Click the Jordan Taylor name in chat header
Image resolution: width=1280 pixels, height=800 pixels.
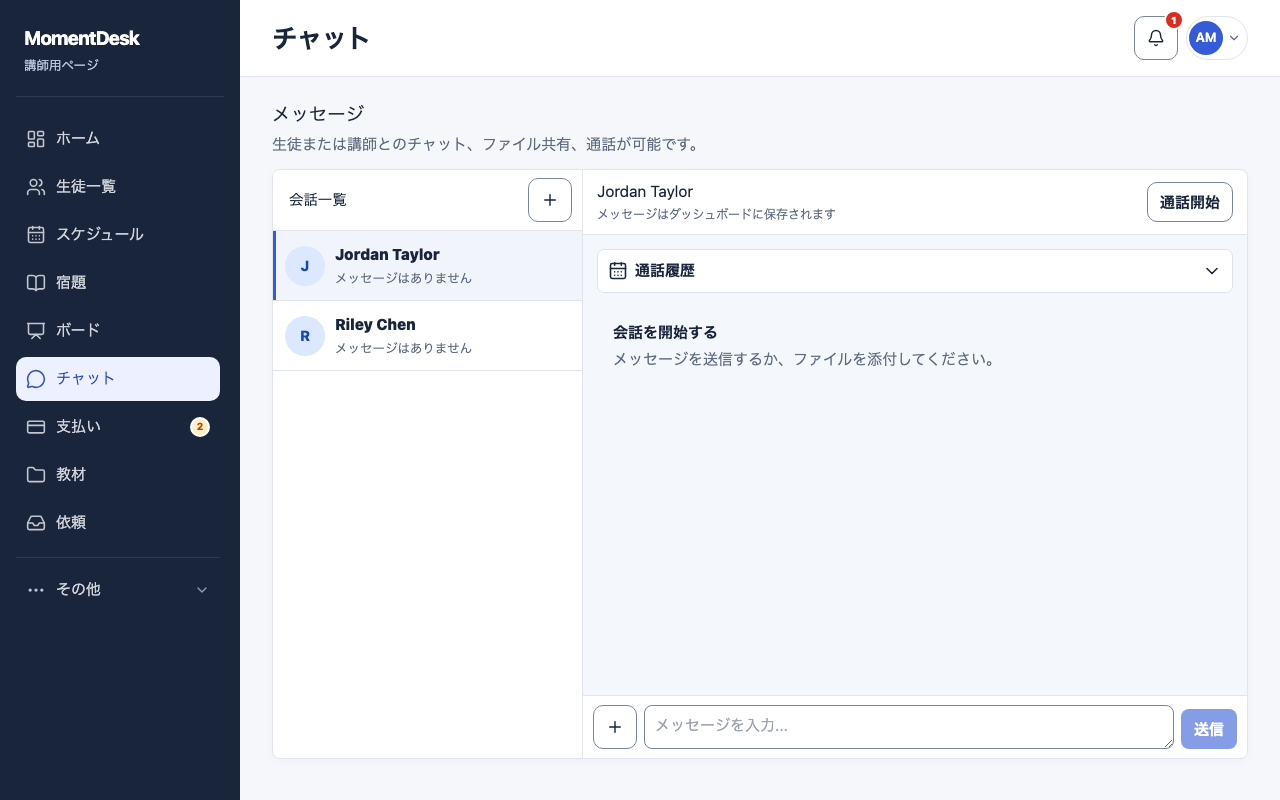[x=645, y=192]
